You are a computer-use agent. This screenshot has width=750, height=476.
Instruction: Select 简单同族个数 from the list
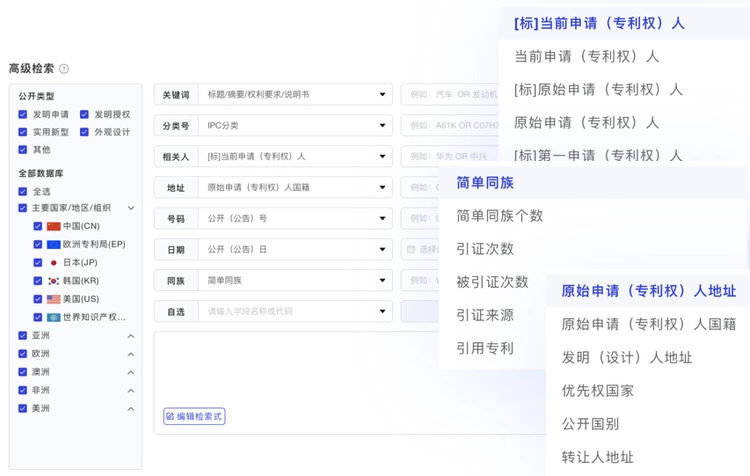(x=499, y=216)
